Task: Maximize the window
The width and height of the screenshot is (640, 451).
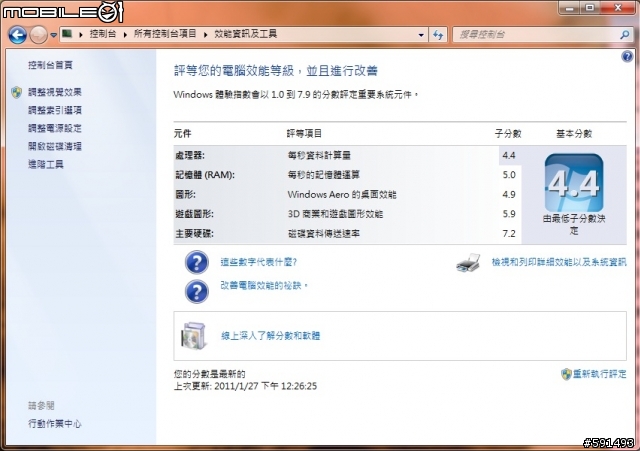Action: 589,8
